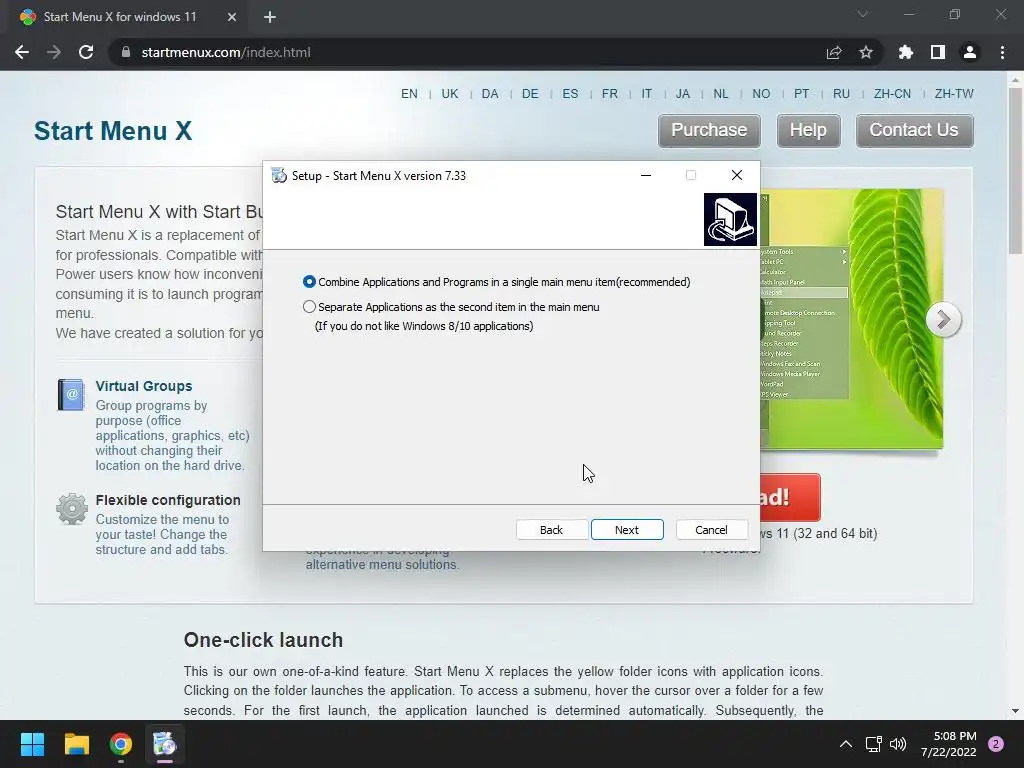Go Back in the setup wizard
The image size is (1024, 768).
point(551,530)
